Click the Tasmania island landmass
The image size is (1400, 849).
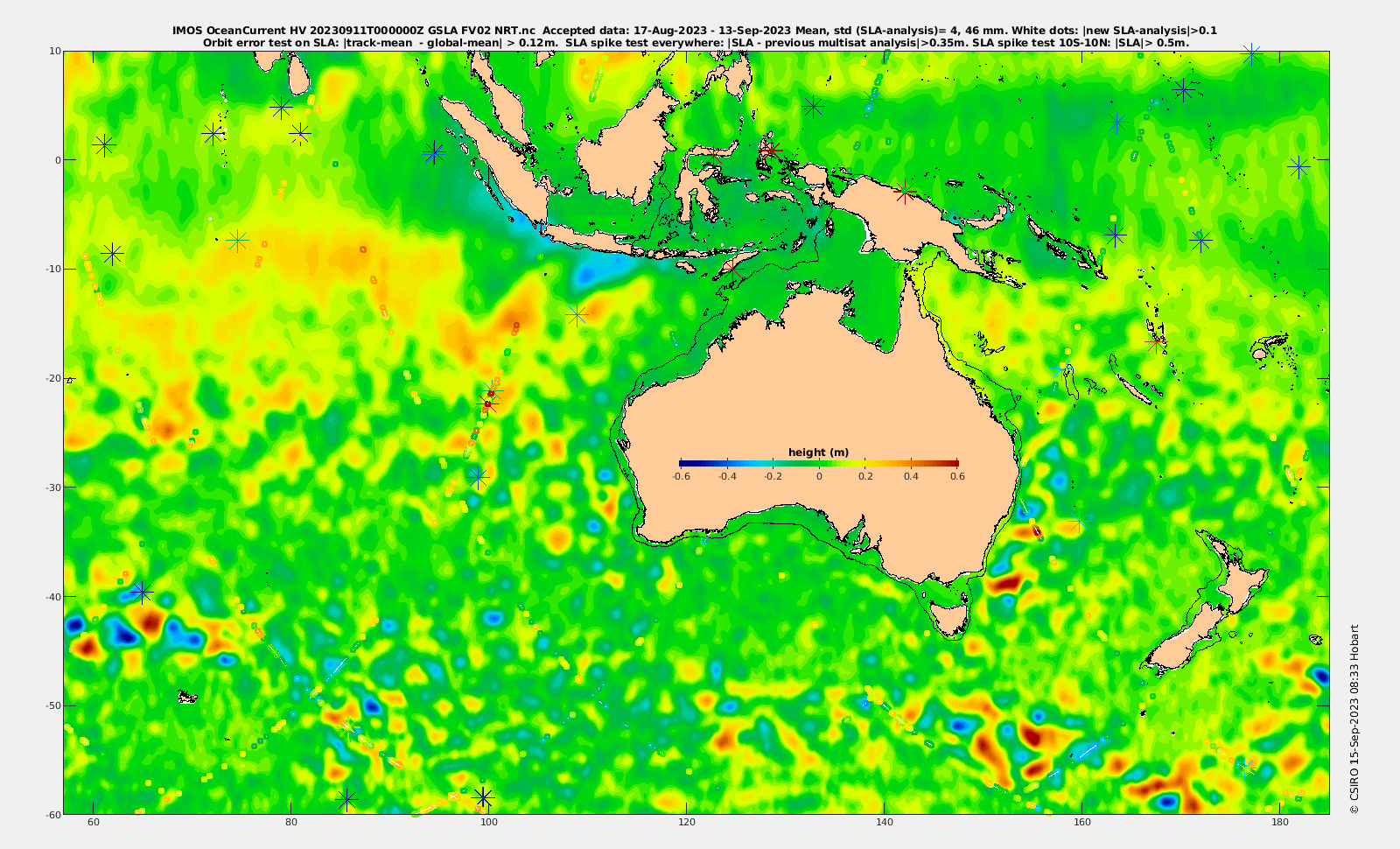pos(948,616)
